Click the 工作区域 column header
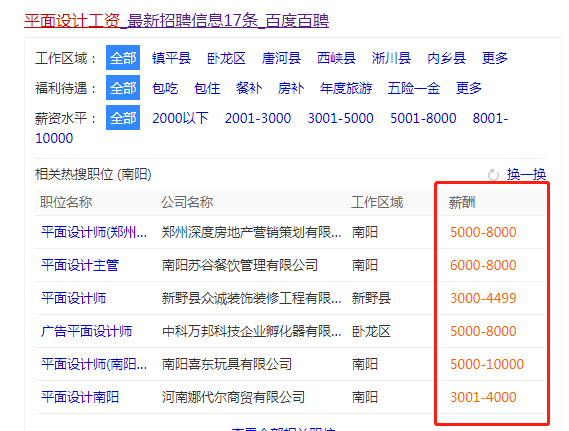The height and width of the screenshot is (431, 569). point(377,202)
